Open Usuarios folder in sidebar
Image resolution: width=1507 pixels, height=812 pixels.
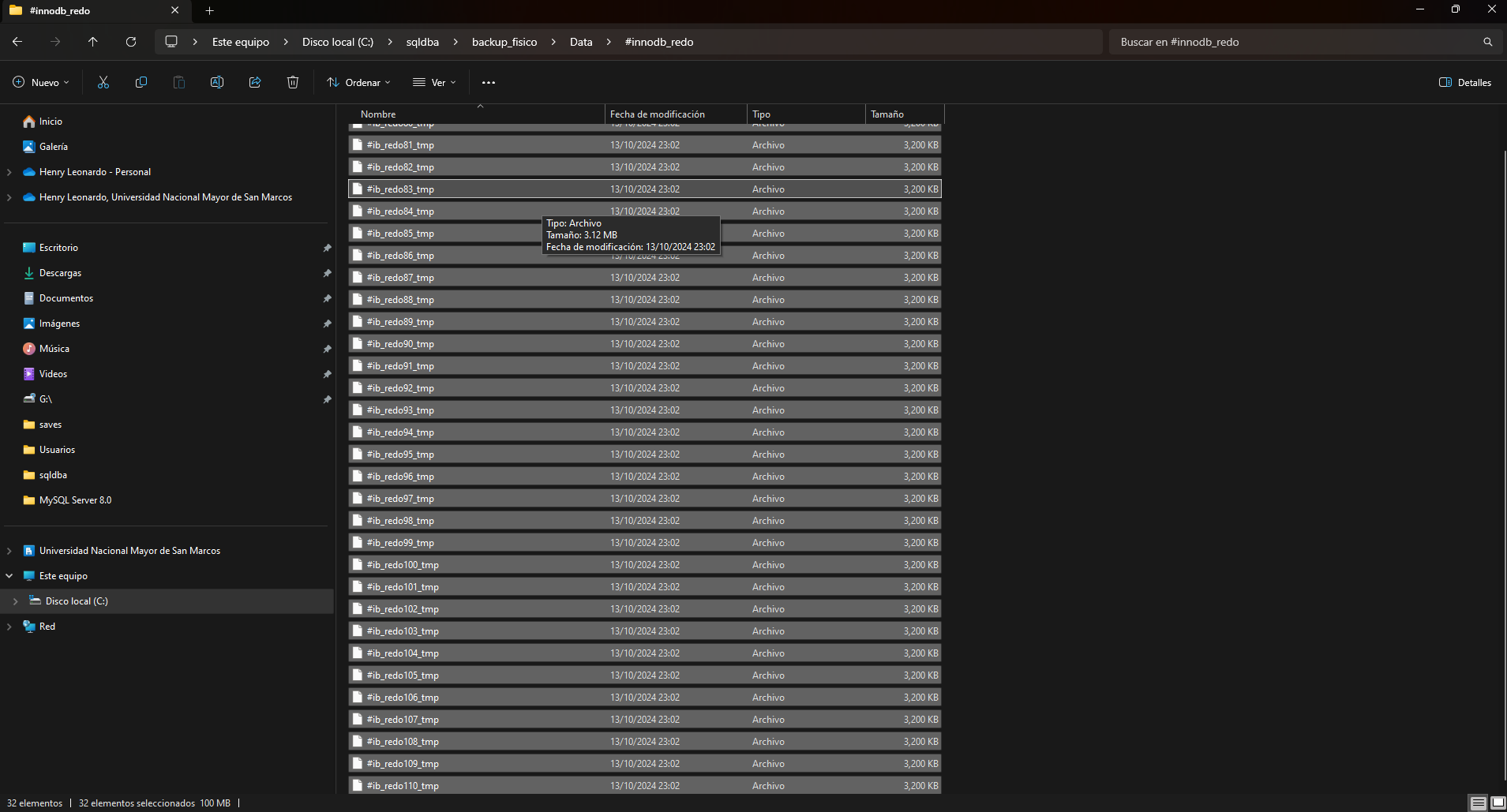(49, 450)
